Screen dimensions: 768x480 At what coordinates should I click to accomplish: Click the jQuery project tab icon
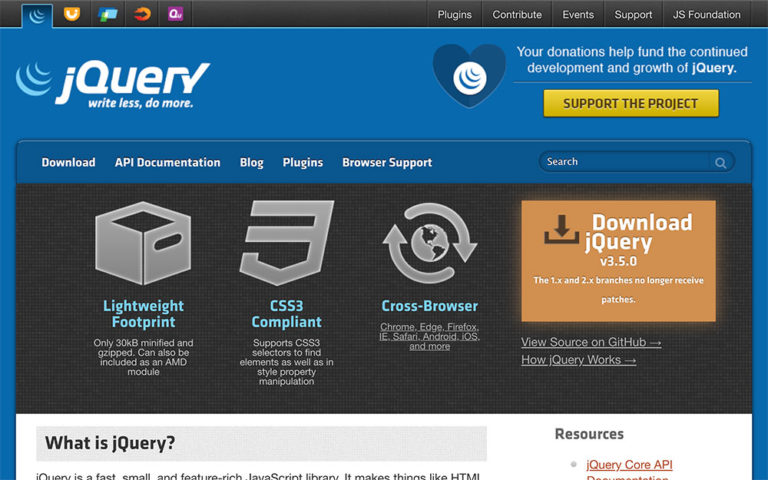tap(38, 14)
